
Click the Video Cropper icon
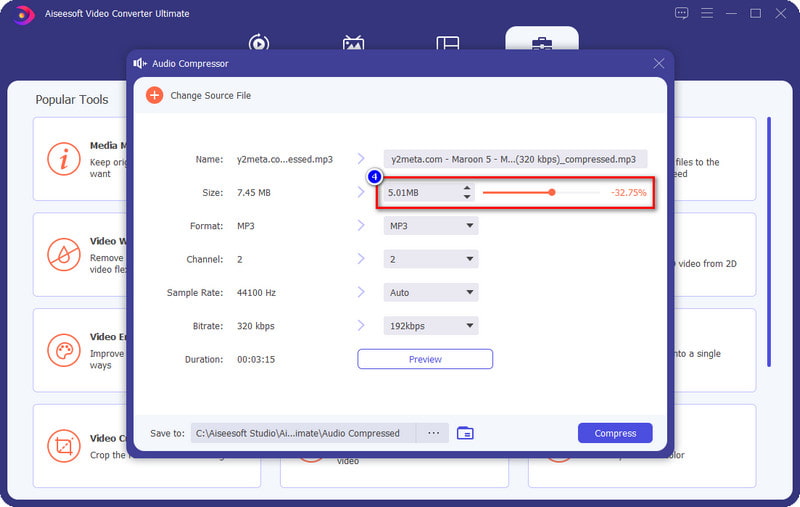pyautogui.click(x=64, y=446)
